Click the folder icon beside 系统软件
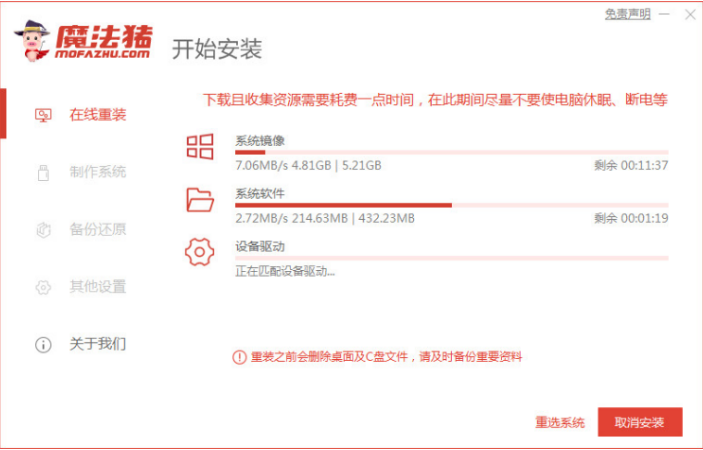Viewport: 703px width, 450px height. [x=200, y=200]
